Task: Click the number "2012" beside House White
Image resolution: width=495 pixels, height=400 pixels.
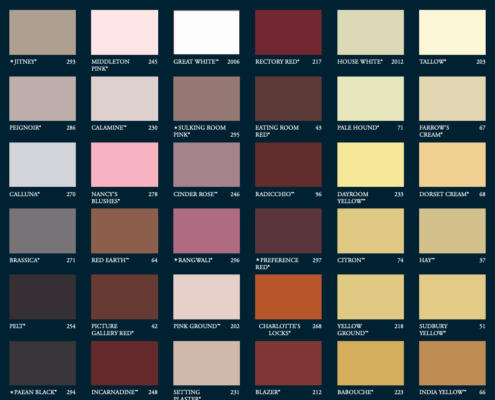Action: tap(397, 62)
